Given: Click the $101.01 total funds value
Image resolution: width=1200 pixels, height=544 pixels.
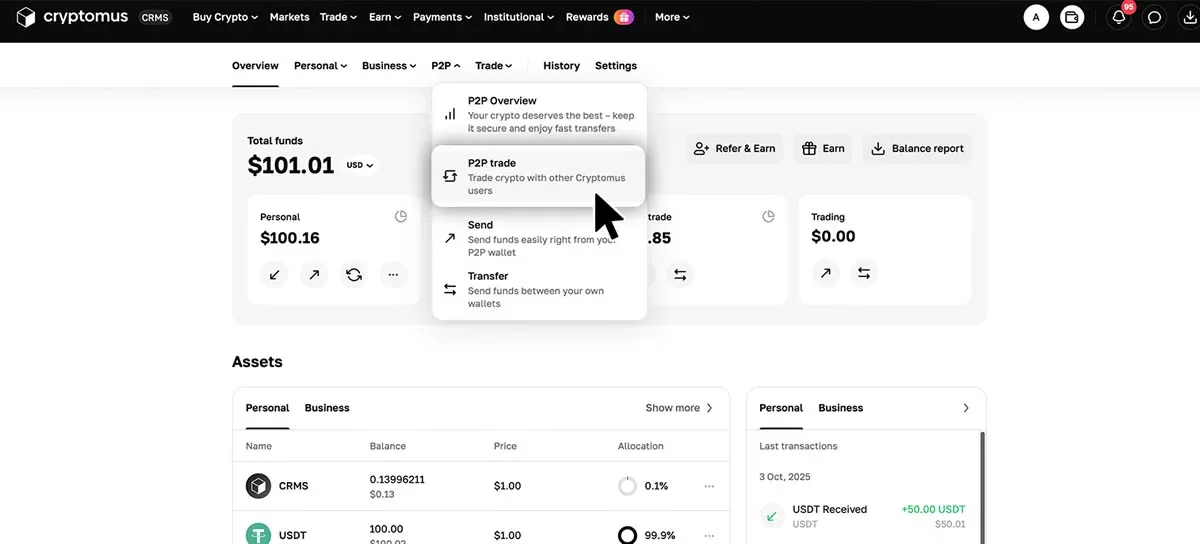Looking at the screenshot, I should 291,166.
